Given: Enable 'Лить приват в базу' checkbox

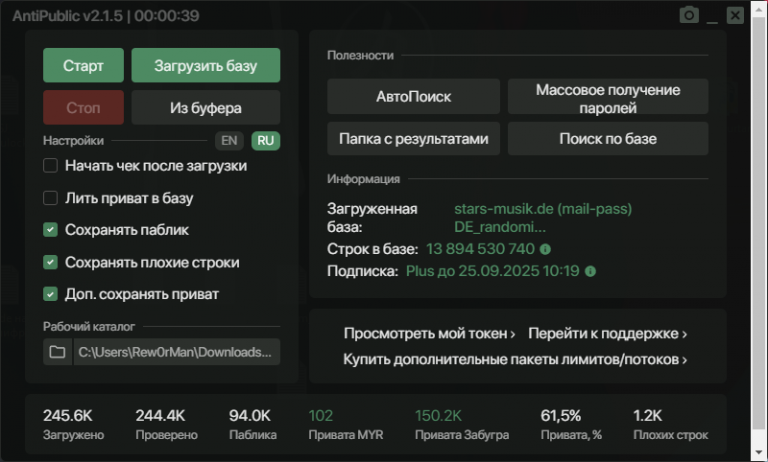Looking at the screenshot, I should (50, 198).
